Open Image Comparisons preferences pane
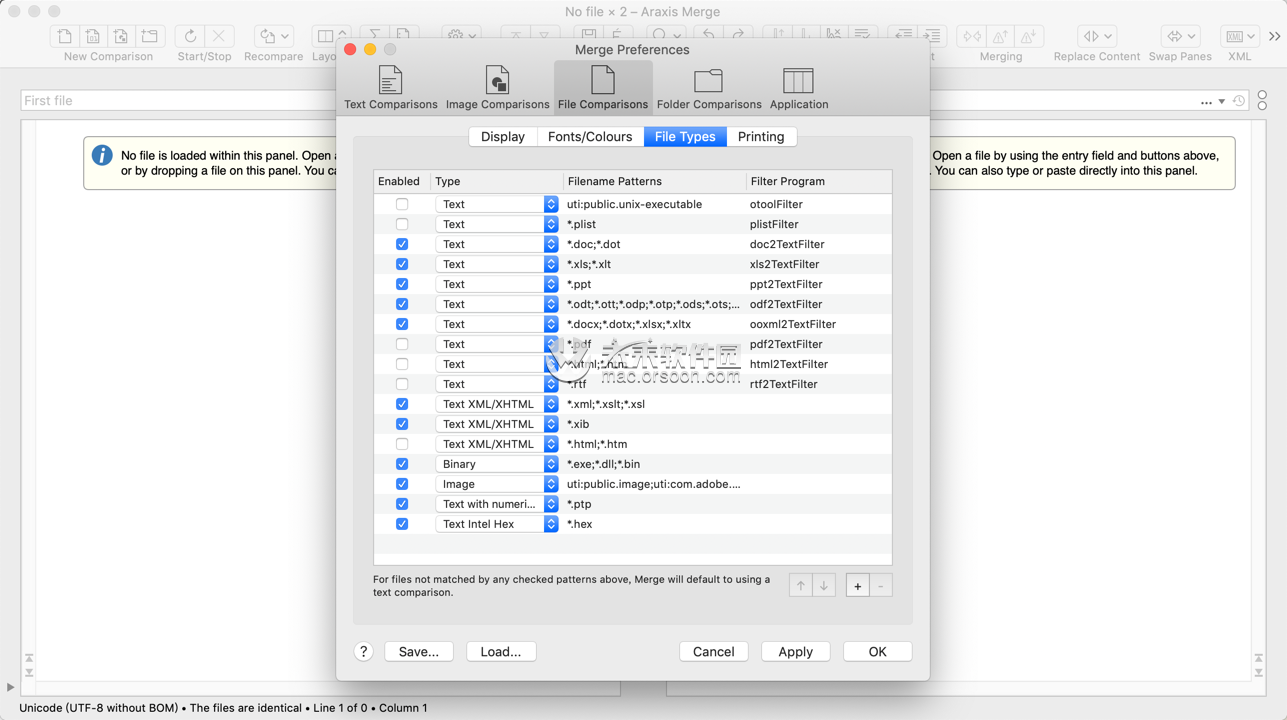 coord(497,88)
